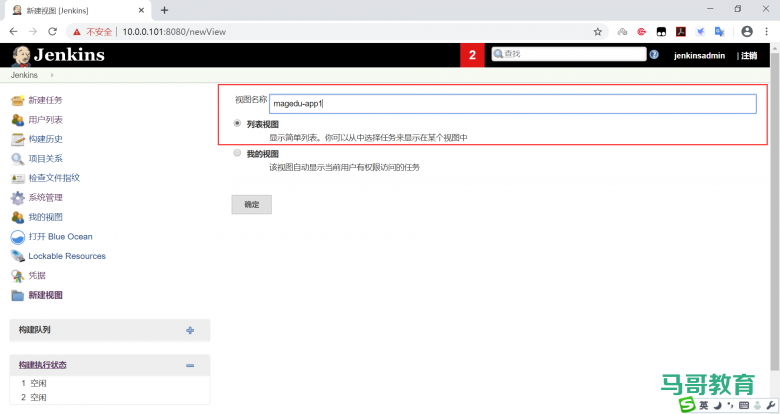Open the Lockable Resources link
This screenshot has height=414, width=780.
pyautogui.click(x=67, y=256)
